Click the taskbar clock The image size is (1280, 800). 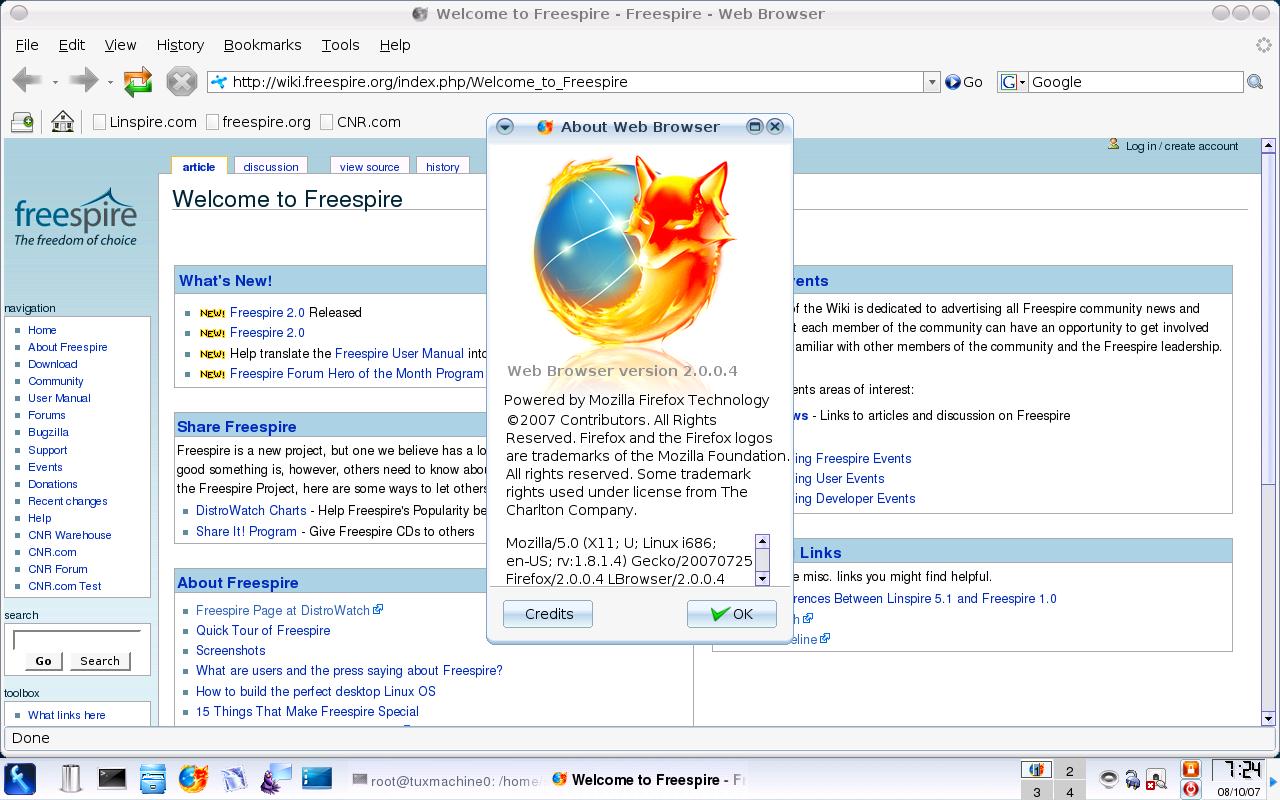(x=1238, y=778)
